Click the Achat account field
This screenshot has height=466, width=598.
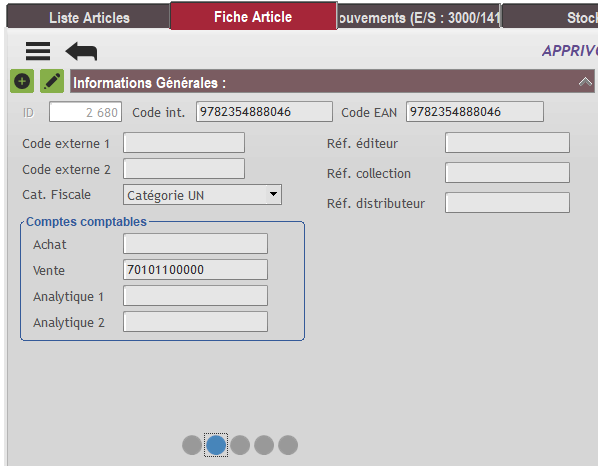(x=195, y=244)
